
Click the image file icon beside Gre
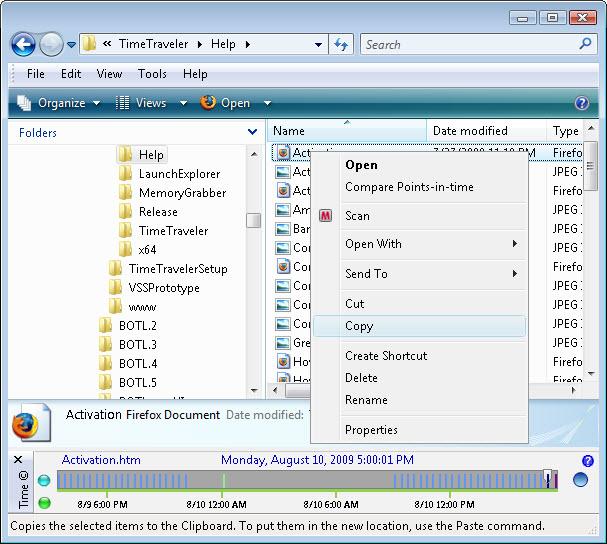(x=283, y=343)
